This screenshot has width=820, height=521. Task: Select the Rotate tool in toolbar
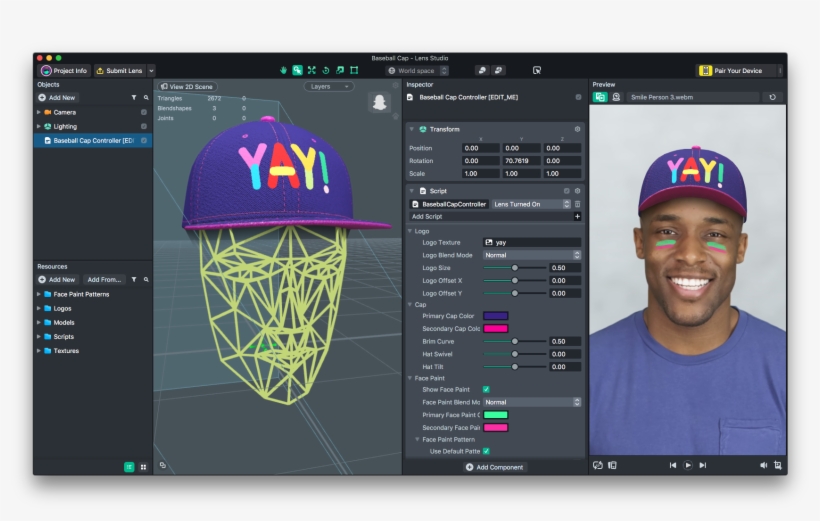pyautogui.click(x=325, y=70)
